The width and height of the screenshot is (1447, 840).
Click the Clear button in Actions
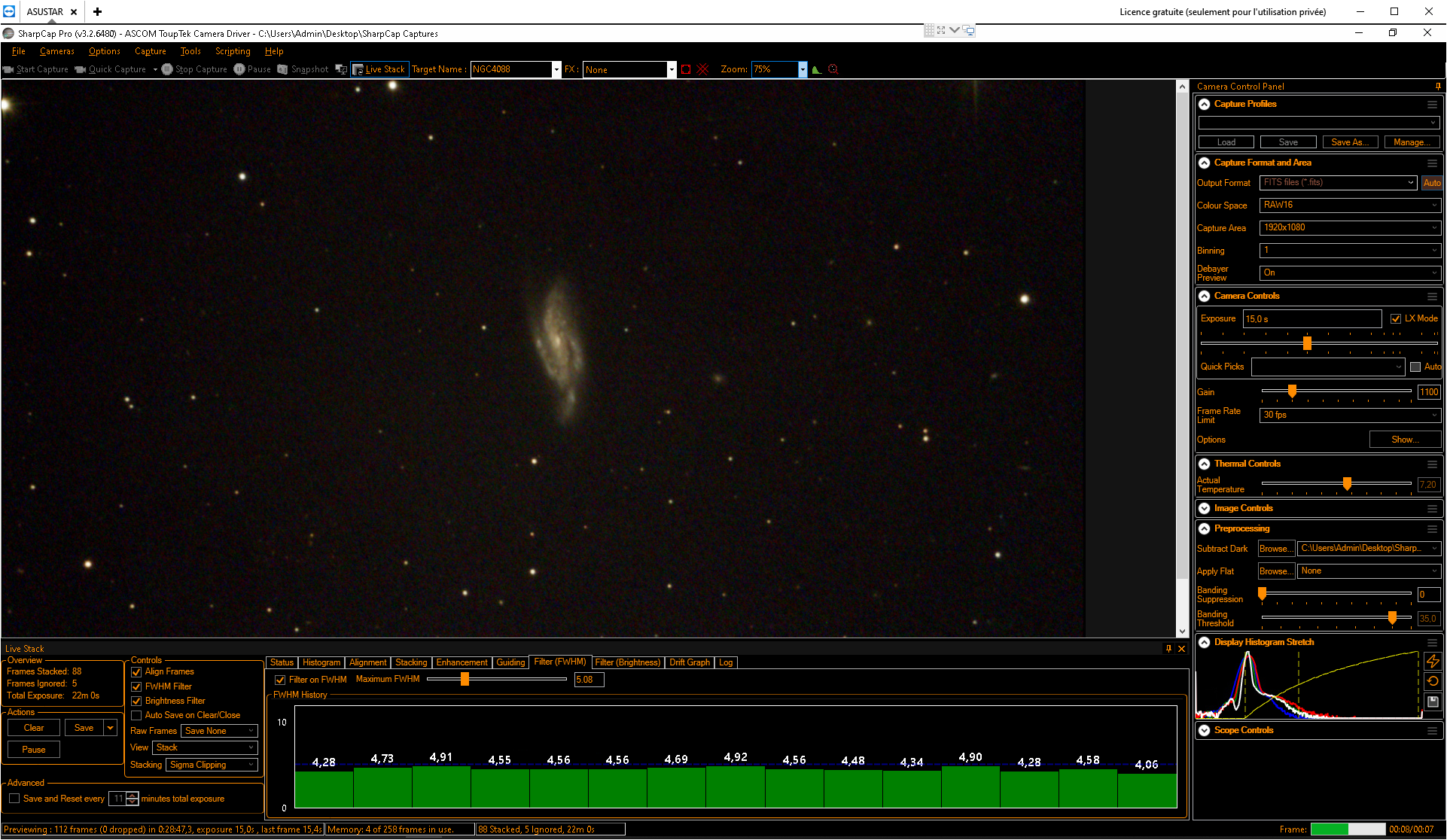point(34,728)
